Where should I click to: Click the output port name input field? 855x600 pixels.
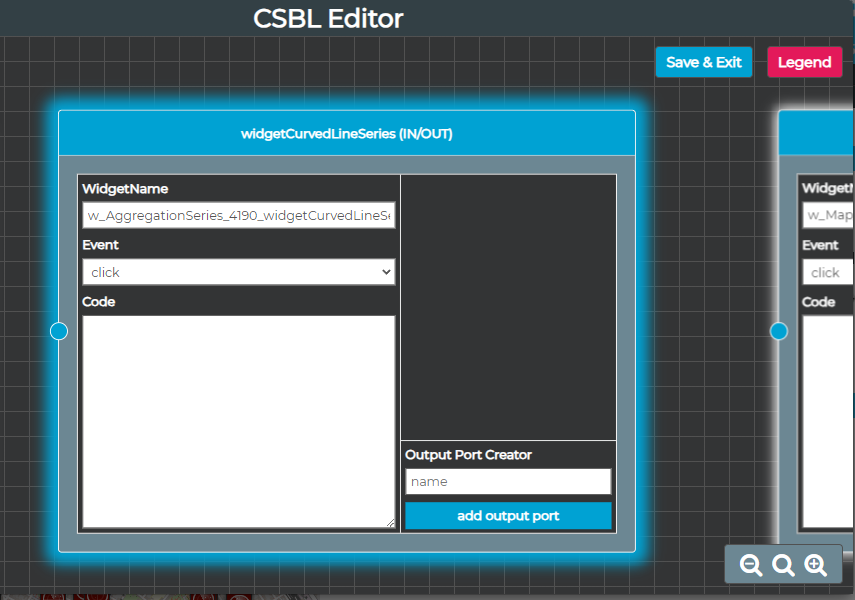point(508,481)
